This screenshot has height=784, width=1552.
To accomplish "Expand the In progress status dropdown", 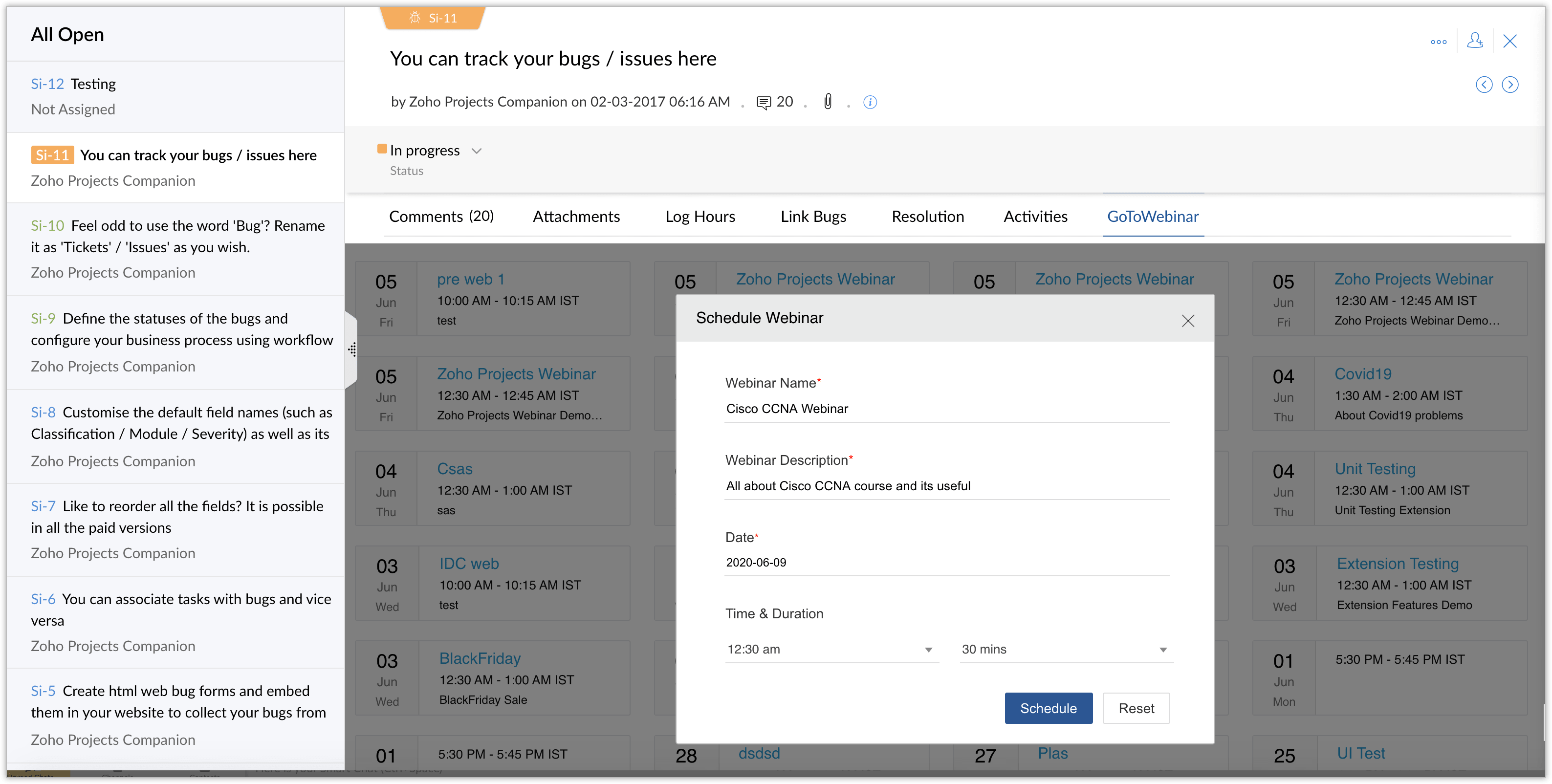I will (x=476, y=151).
